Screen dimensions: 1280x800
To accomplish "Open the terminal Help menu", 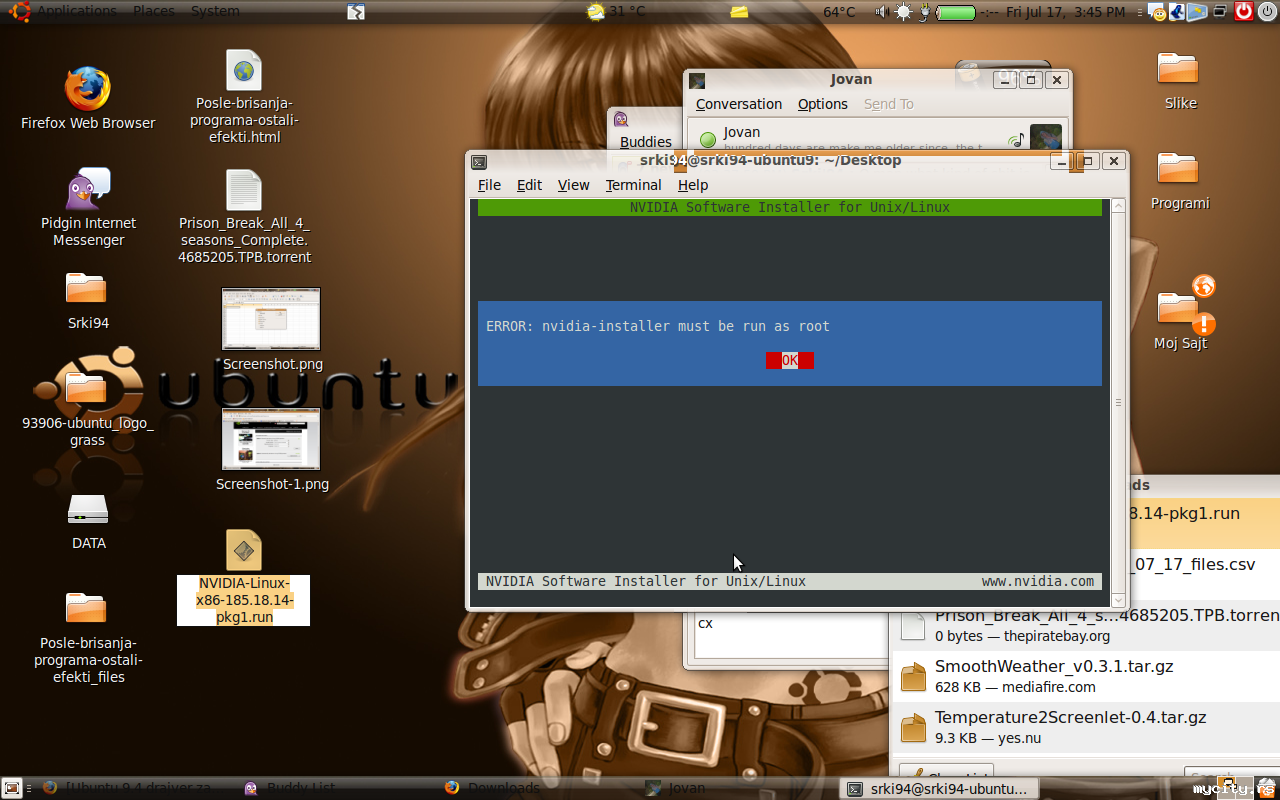I will click(x=693, y=185).
